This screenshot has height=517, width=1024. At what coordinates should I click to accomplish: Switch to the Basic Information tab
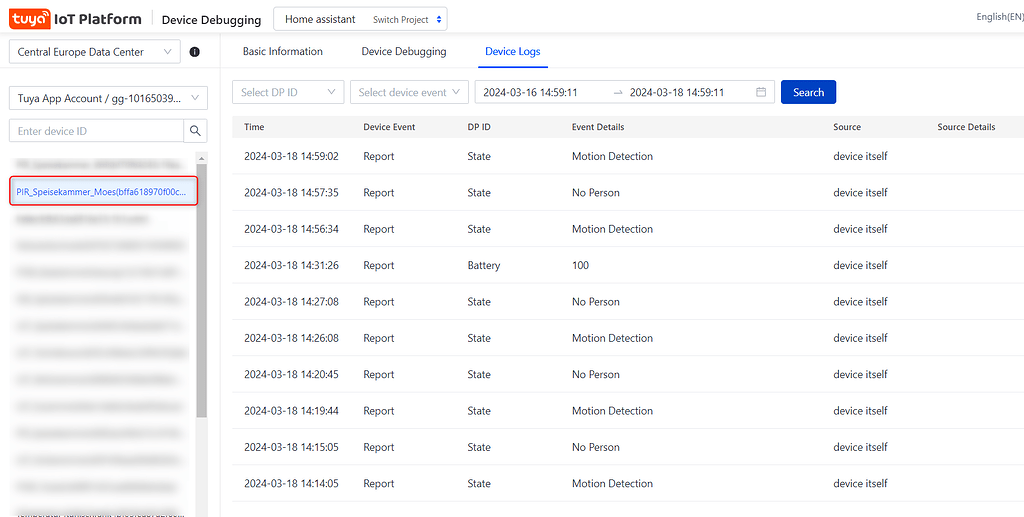[x=283, y=51]
